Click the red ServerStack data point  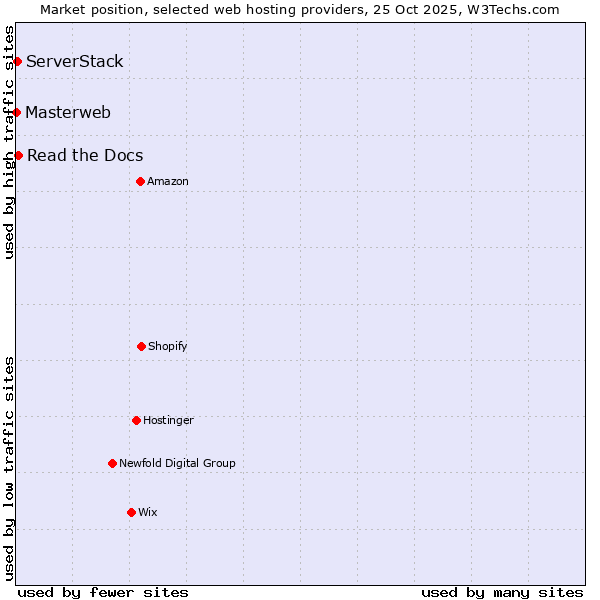click(x=17, y=62)
